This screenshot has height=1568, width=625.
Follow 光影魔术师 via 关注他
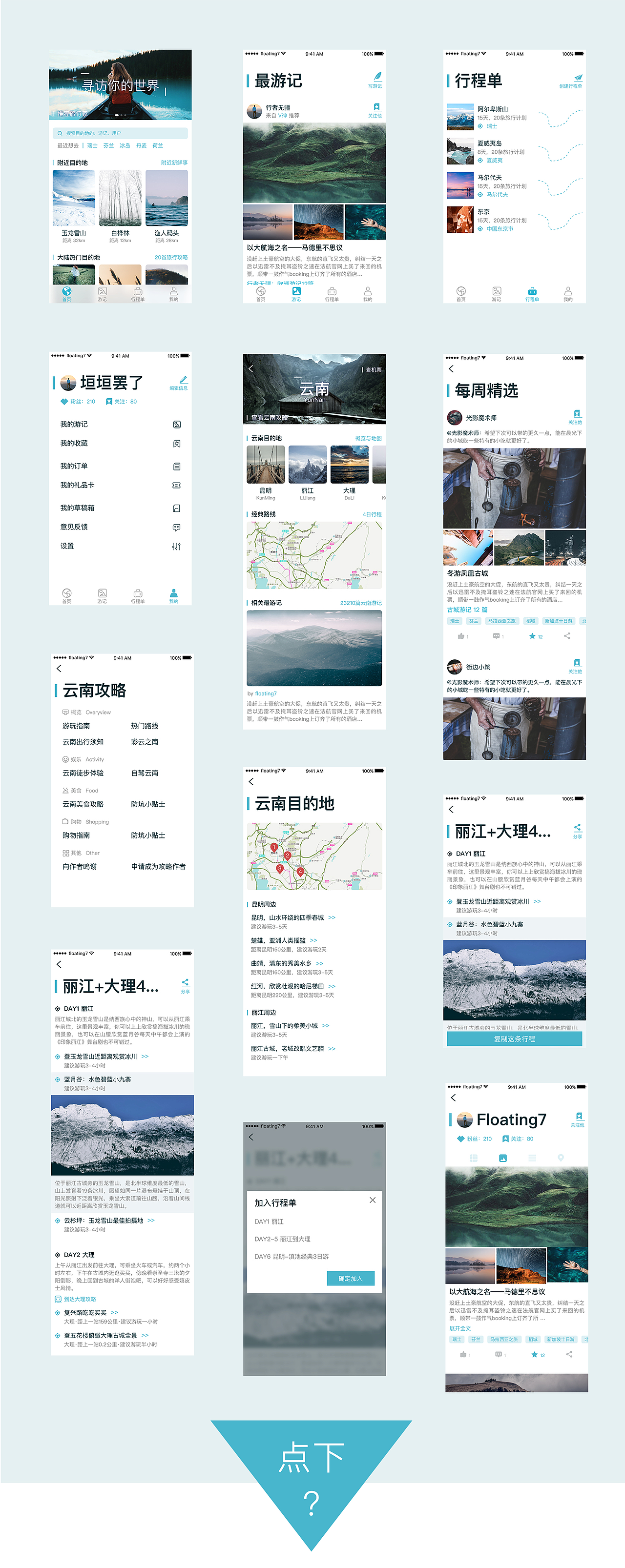[576, 417]
